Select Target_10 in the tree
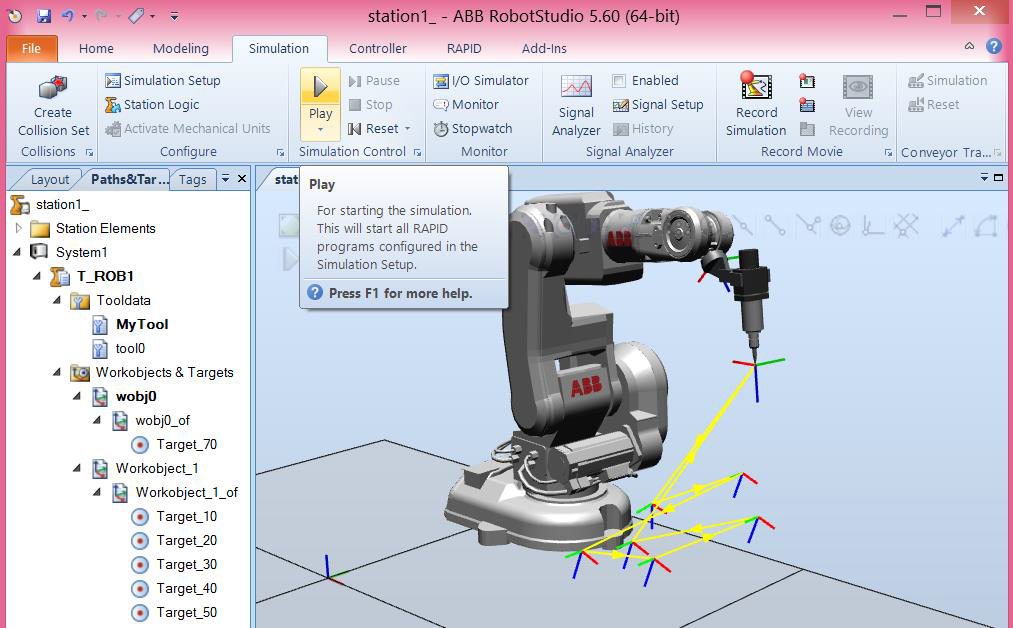This screenshot has width=1013, height=628. [186, 516]
